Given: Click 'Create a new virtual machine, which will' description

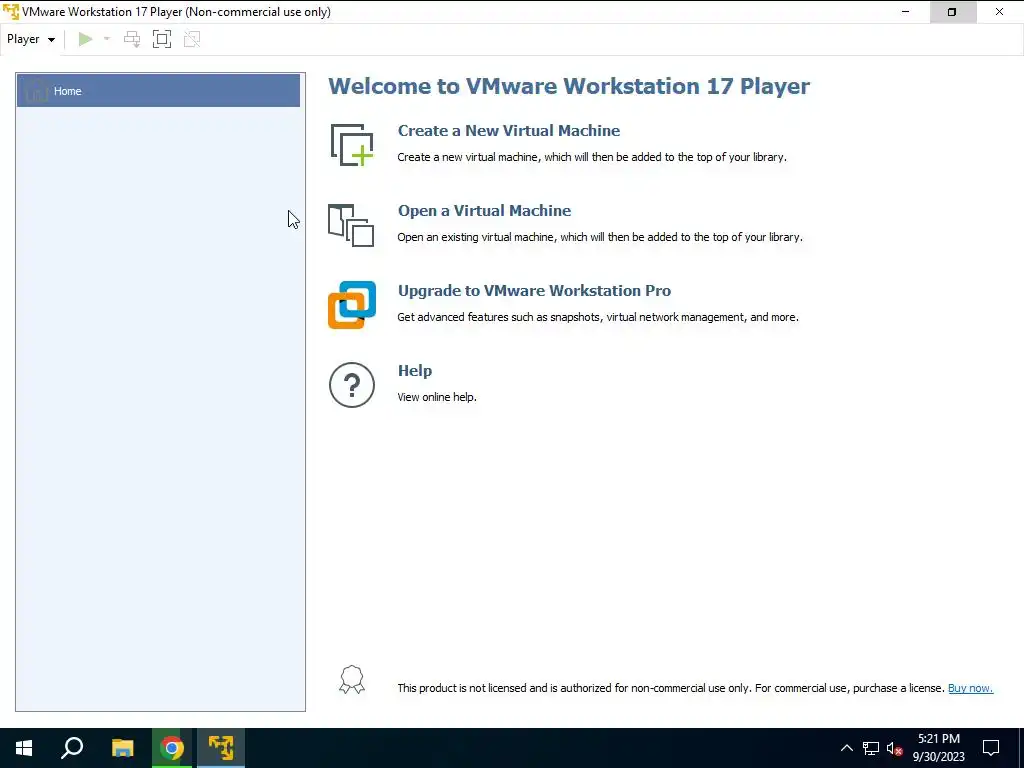Looking at the screenshot, I should point(592,157).
